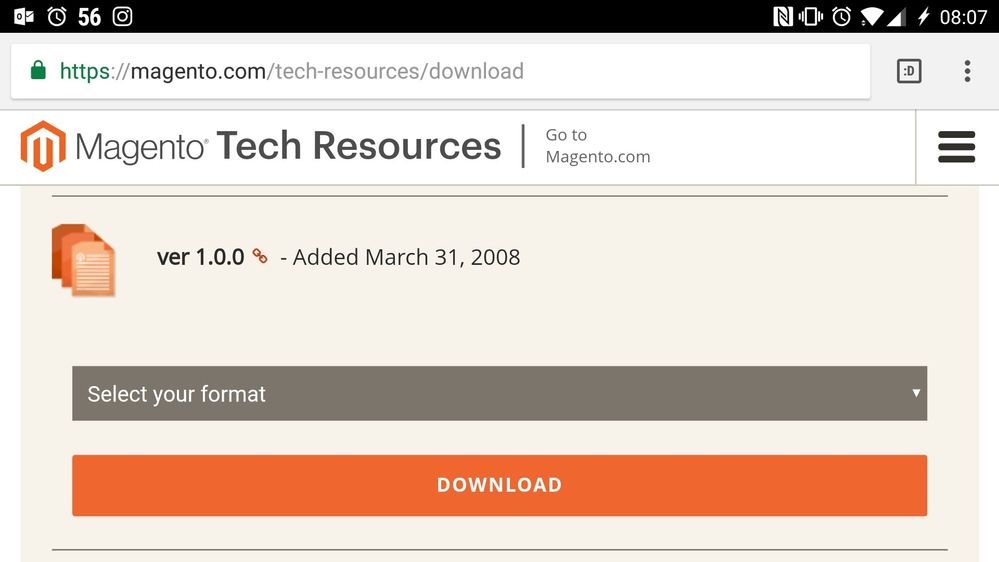
Task: Follow the Go to Magento.com link
Action: (x=598, y=146)
